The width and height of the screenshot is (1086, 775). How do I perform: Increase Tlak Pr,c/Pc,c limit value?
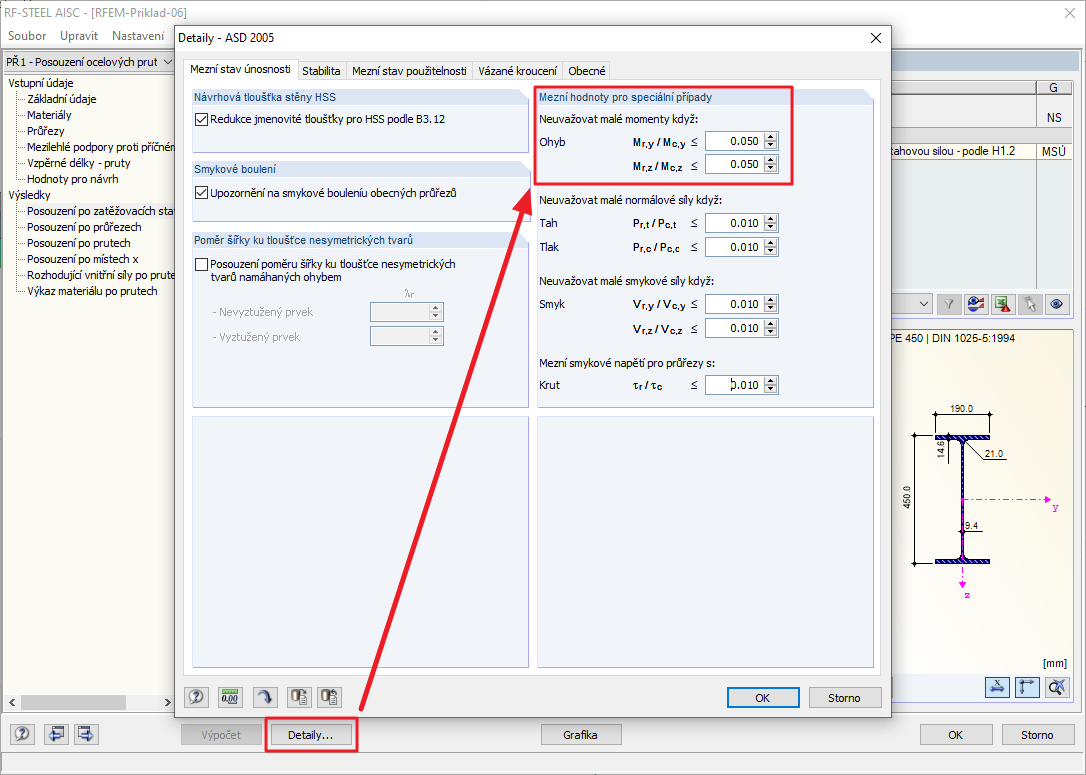pyautogui.click(x=770, y=243)
